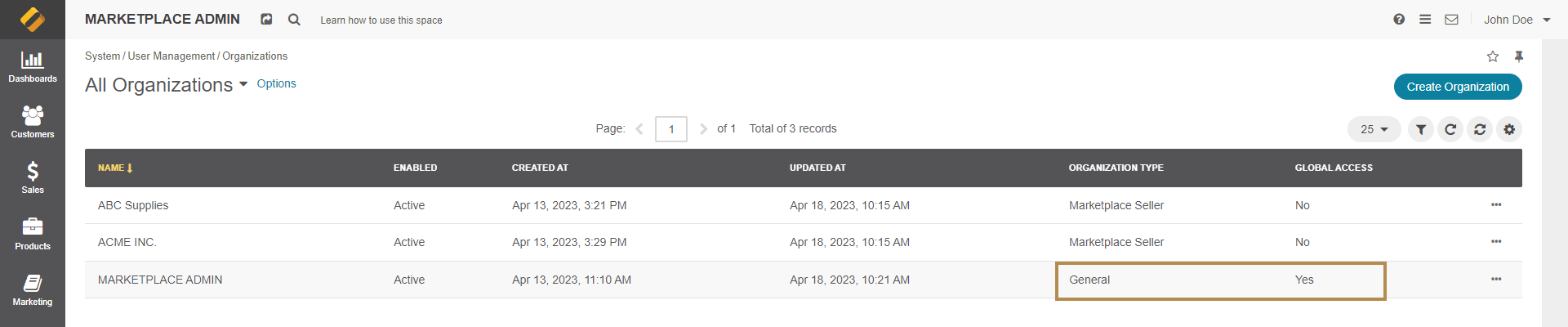The height and width of the screenshot is (327, 1568).
Task: Open the Customers sidebar section
Action: click(x=33, y=123)
